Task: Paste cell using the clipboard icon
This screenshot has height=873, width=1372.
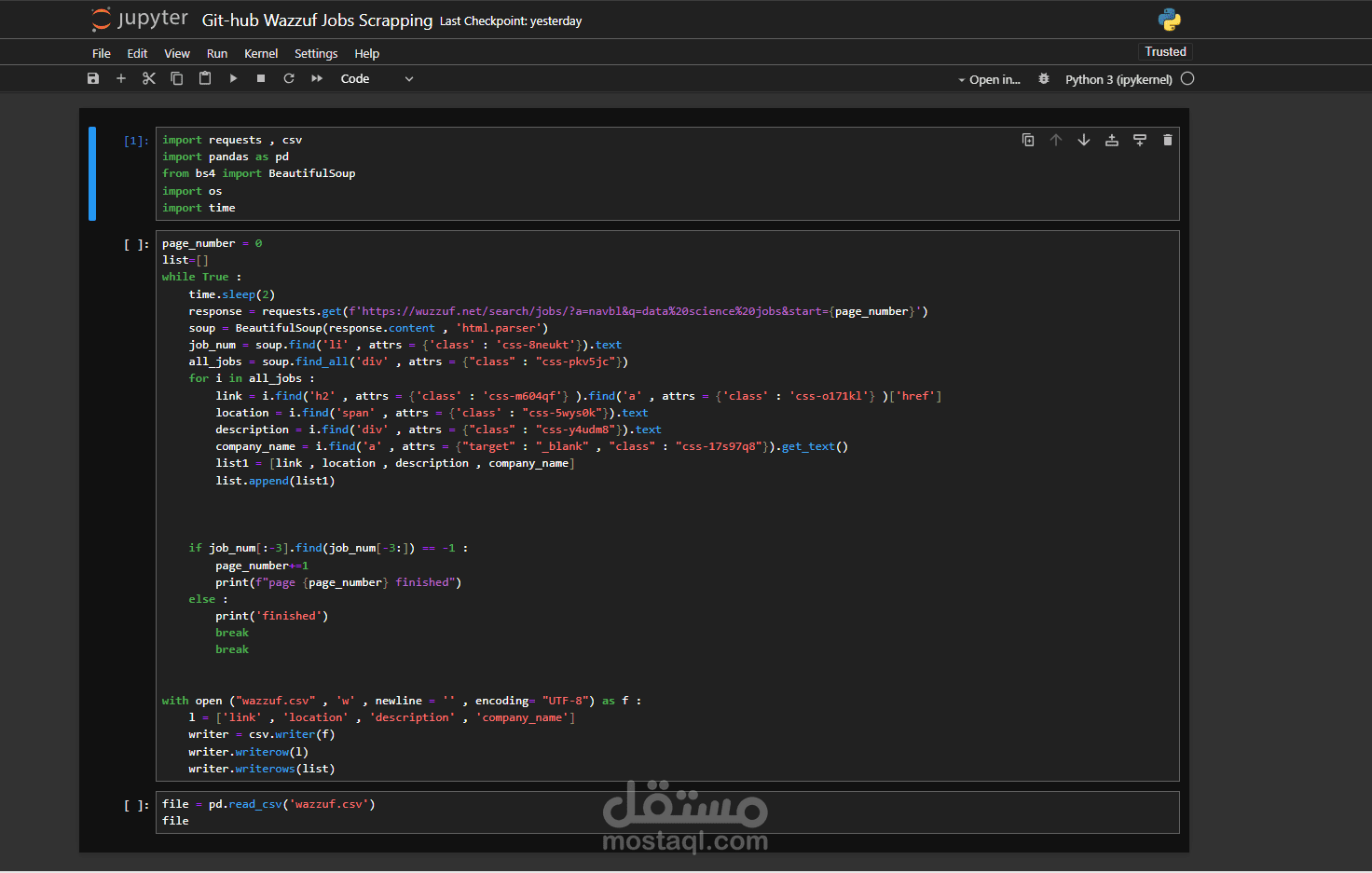Action: click(x=205, y=79)
